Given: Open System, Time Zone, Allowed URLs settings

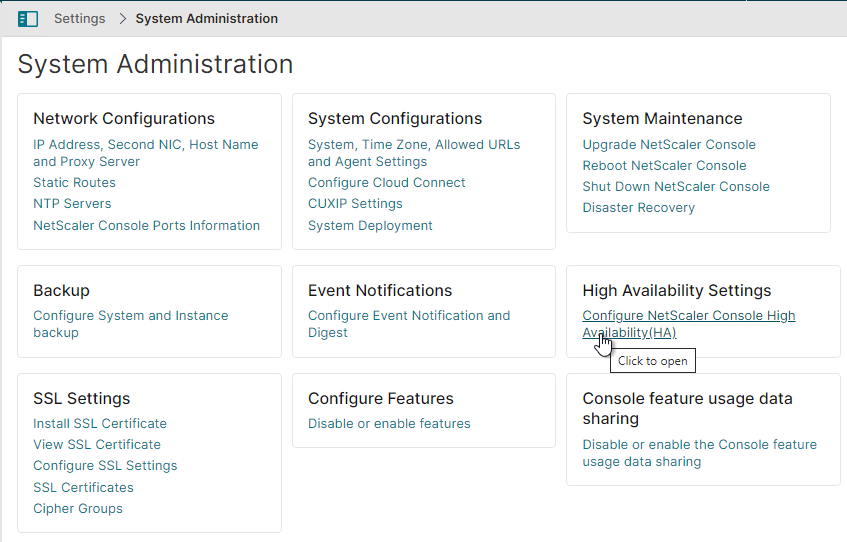Looking at the screenshot, I should (x=414, y=153).
